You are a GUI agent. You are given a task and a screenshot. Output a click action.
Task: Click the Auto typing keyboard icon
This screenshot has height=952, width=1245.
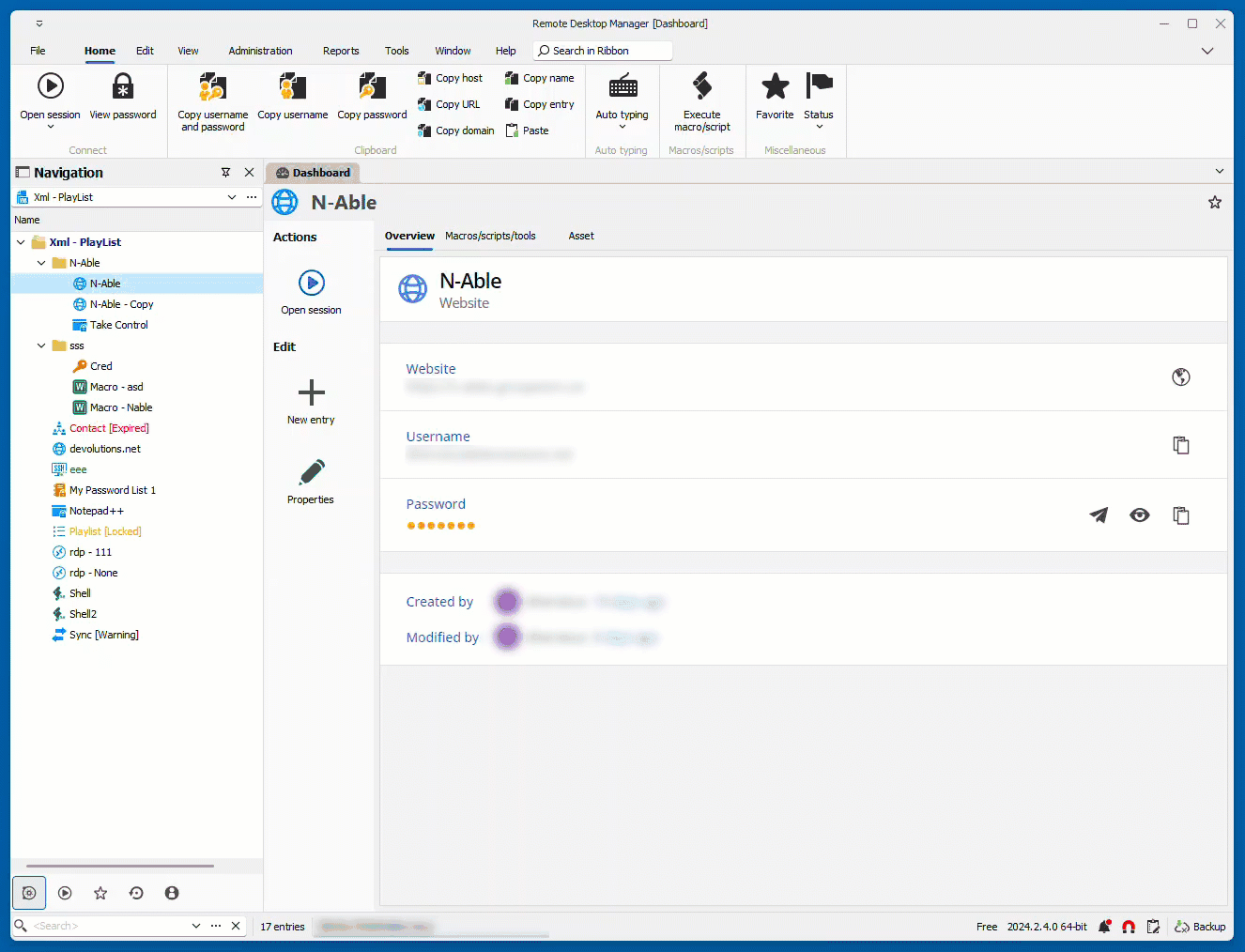click(622, 88)
